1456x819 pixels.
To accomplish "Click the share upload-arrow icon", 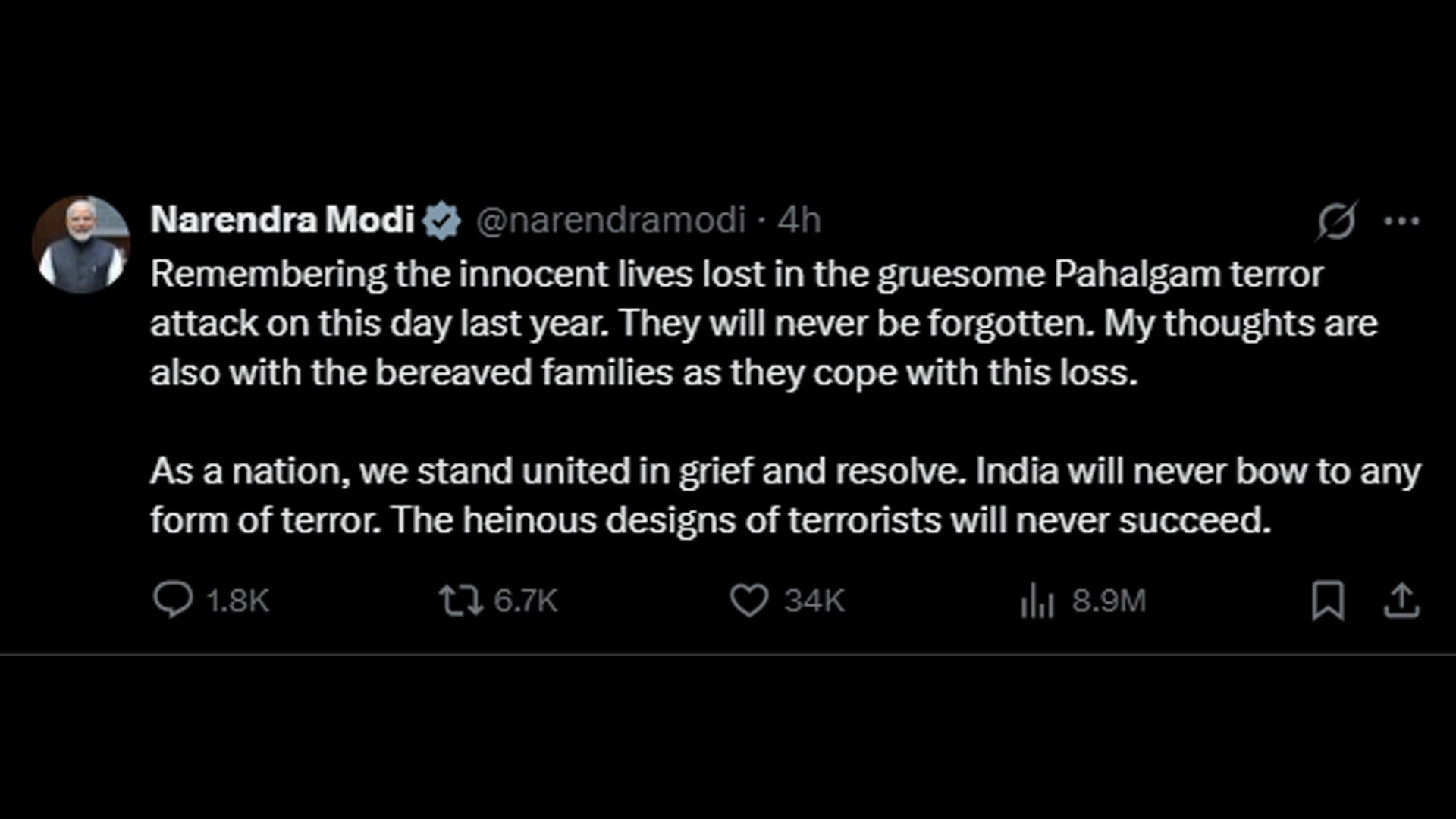I will [1401, 601].
